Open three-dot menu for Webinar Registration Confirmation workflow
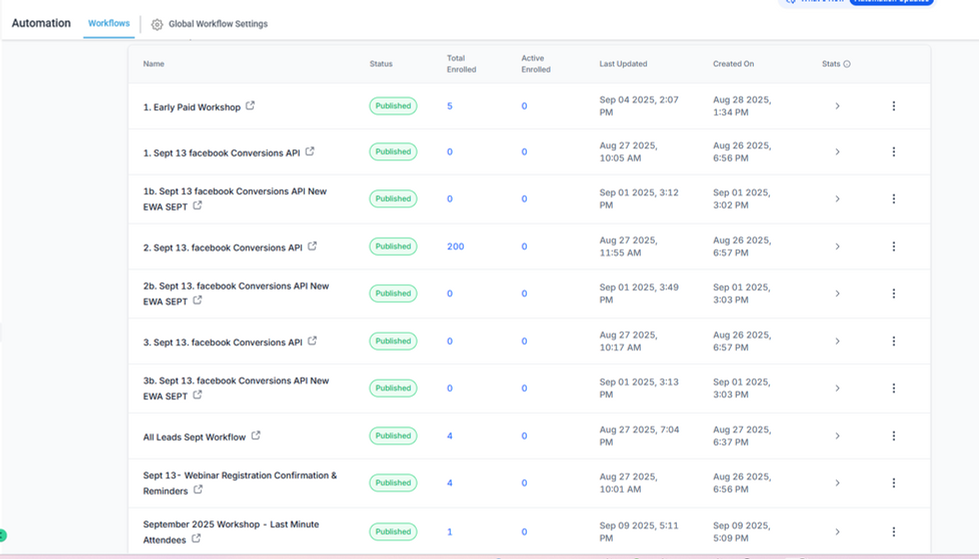 point(893,483)
